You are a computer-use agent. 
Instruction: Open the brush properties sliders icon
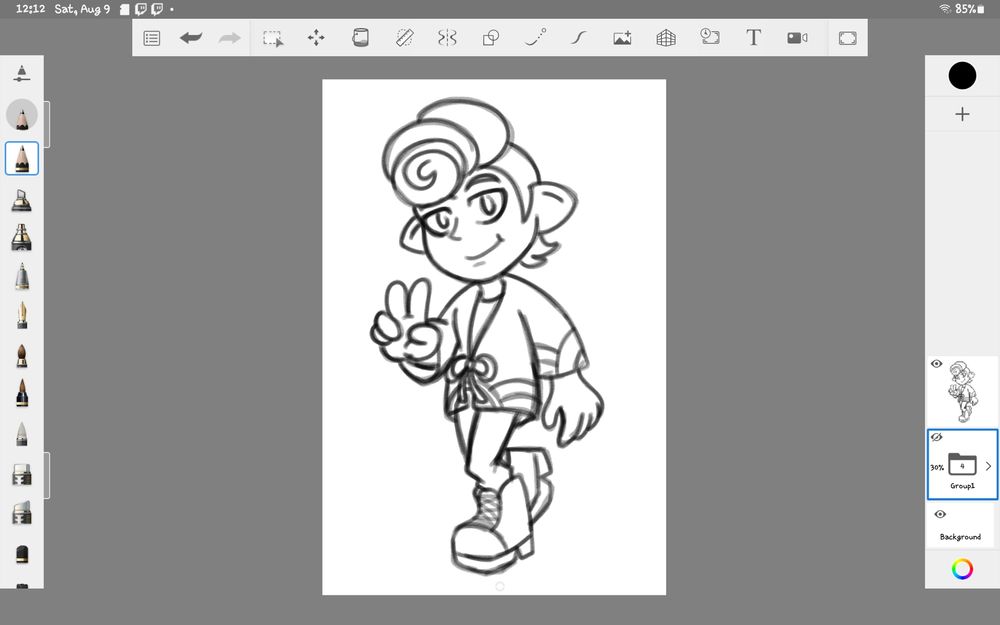click(x=22, y=73)
